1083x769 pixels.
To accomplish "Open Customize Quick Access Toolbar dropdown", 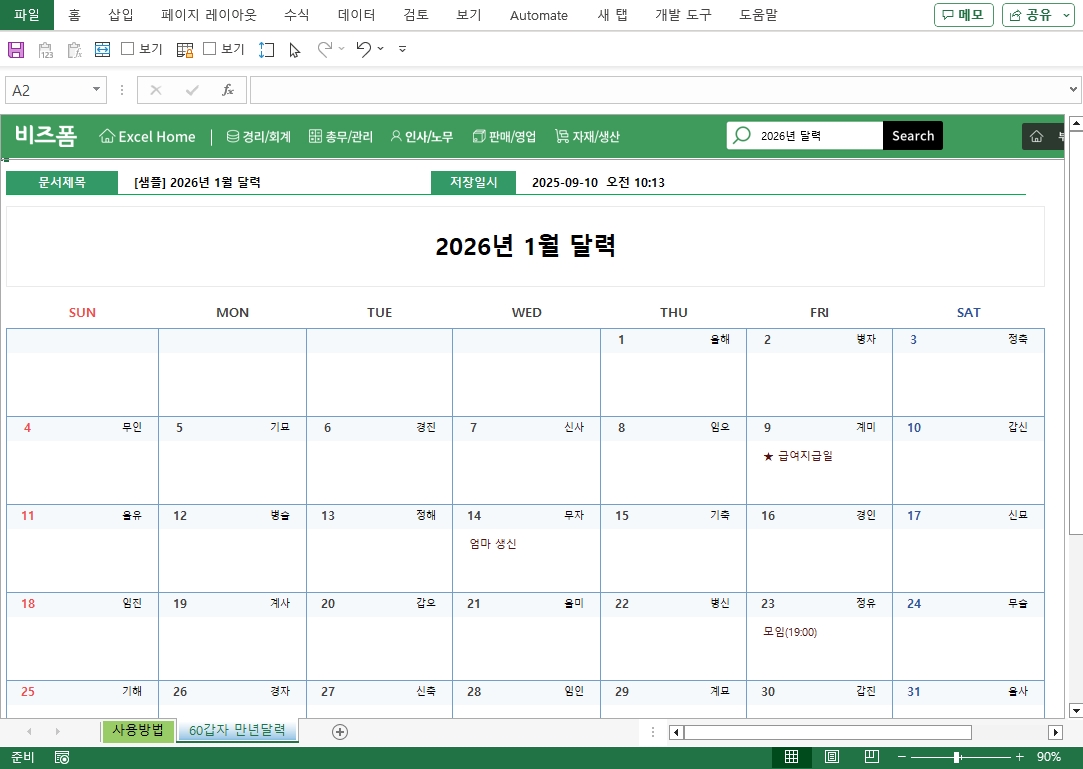I will 403,49.
